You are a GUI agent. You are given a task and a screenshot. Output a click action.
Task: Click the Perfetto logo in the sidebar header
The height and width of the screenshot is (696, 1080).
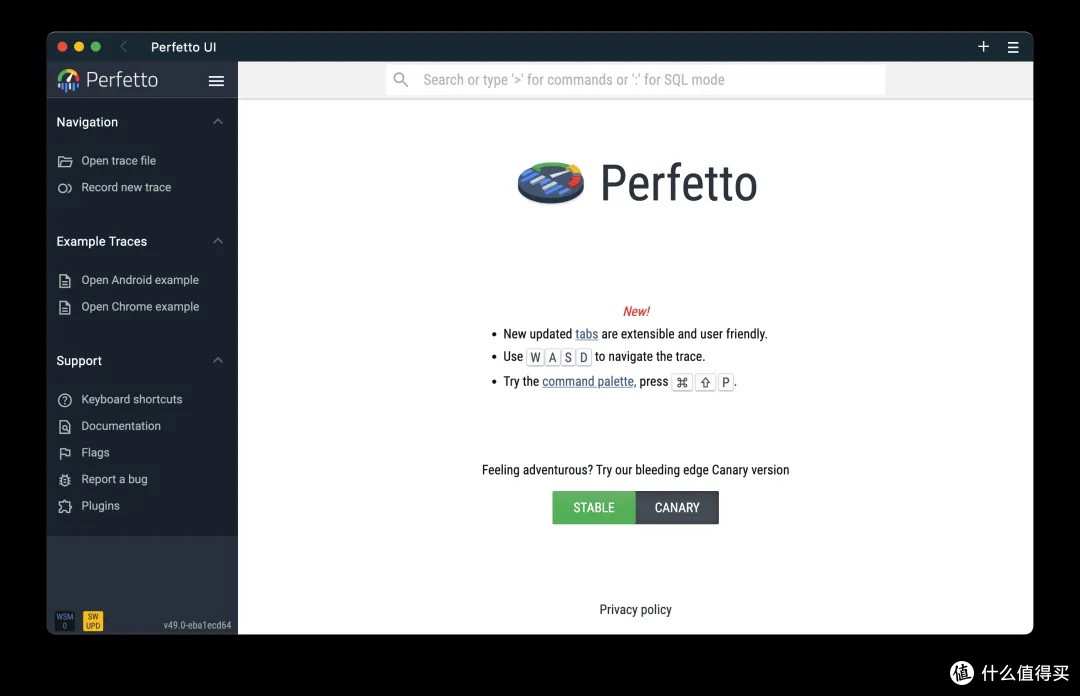(107, 80)
